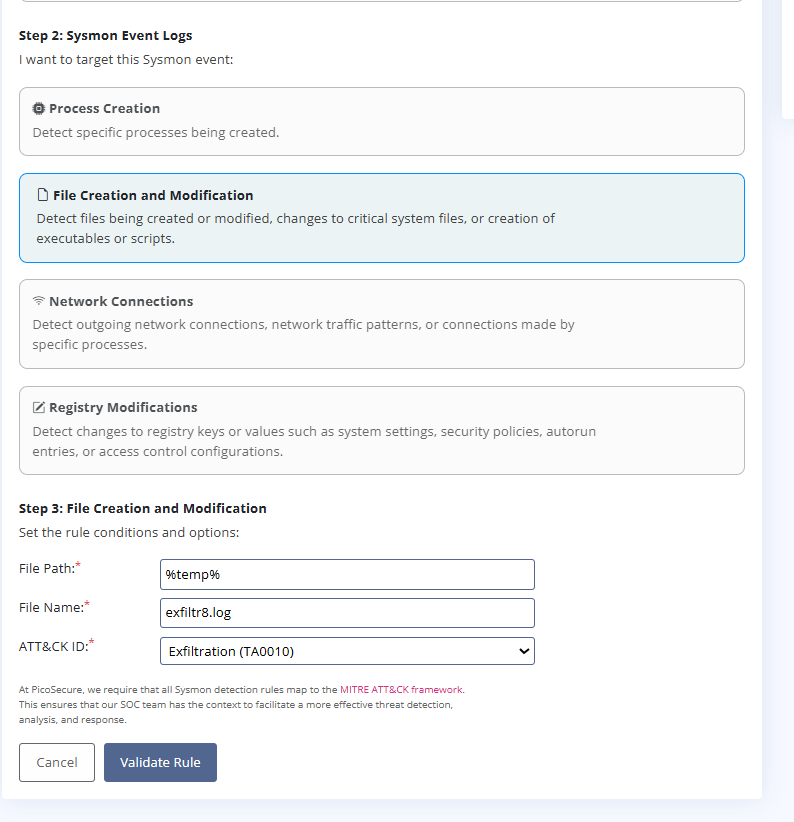This screenshot has width=794, height=822.
Task: Click the File Path label
Action: click(x=47, y=569)
